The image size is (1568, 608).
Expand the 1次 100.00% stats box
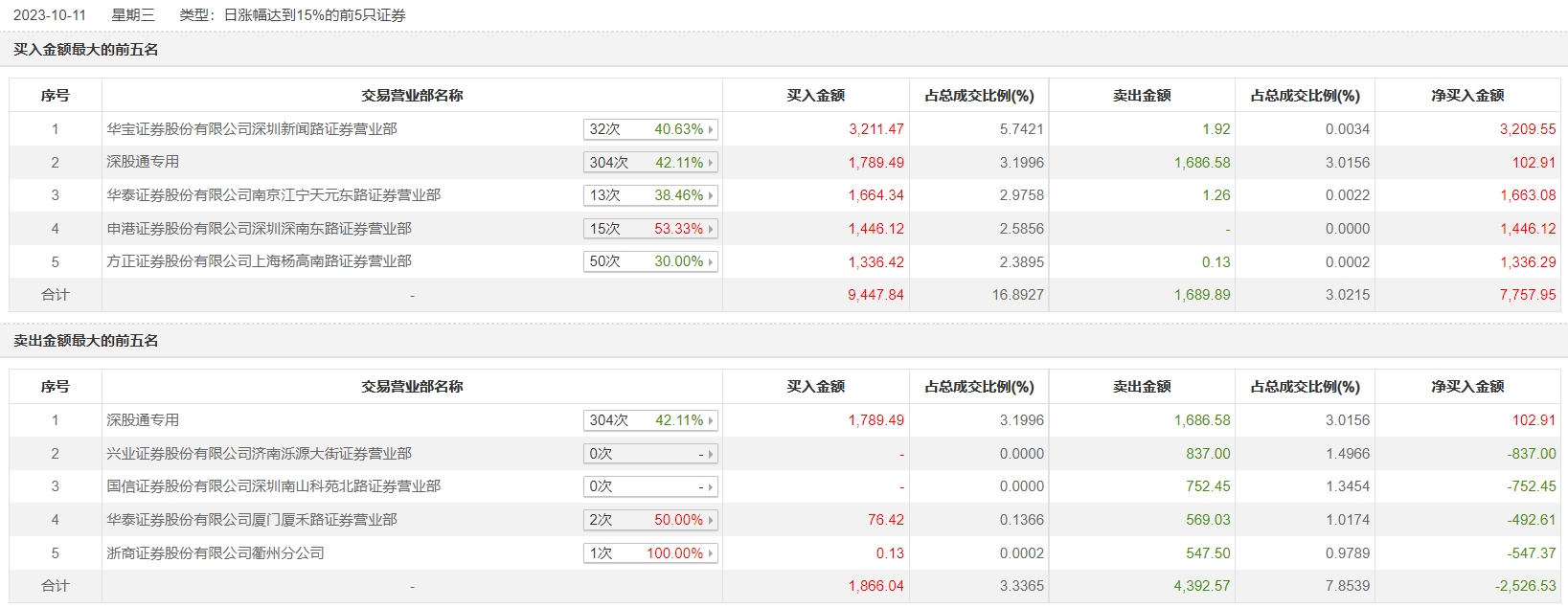coord(650,553)
